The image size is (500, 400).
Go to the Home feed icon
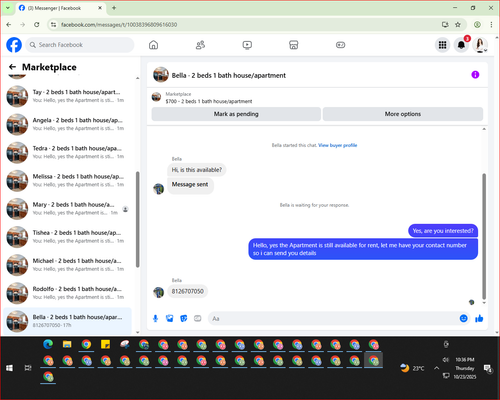(153, 45)
